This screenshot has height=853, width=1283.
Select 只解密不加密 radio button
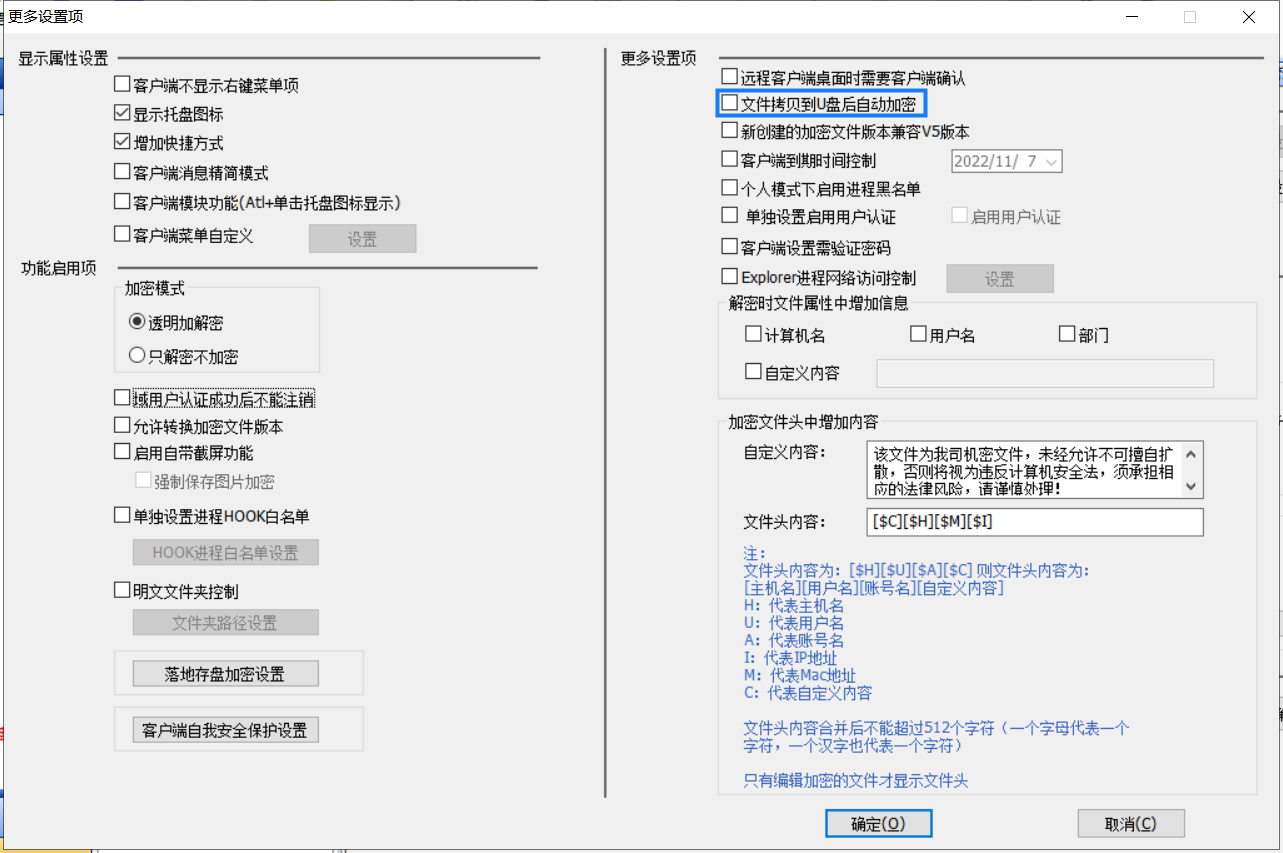point(138,355)
